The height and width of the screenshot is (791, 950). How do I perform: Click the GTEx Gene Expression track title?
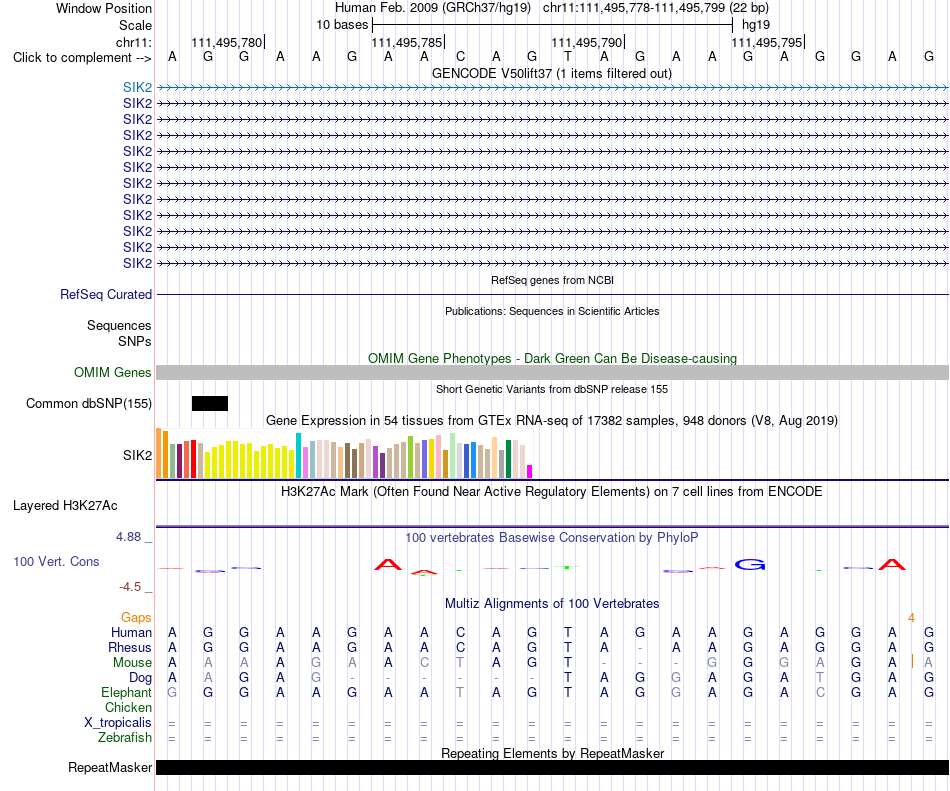tap(552, 420)
